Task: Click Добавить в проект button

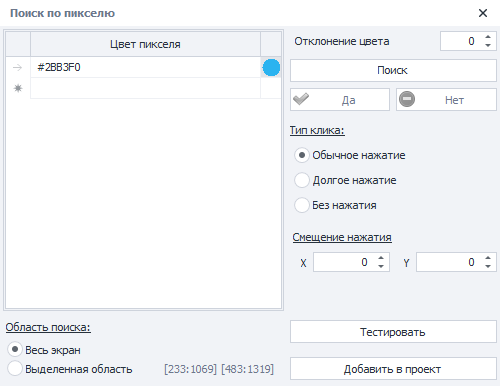Action: (x=393, y=369)
